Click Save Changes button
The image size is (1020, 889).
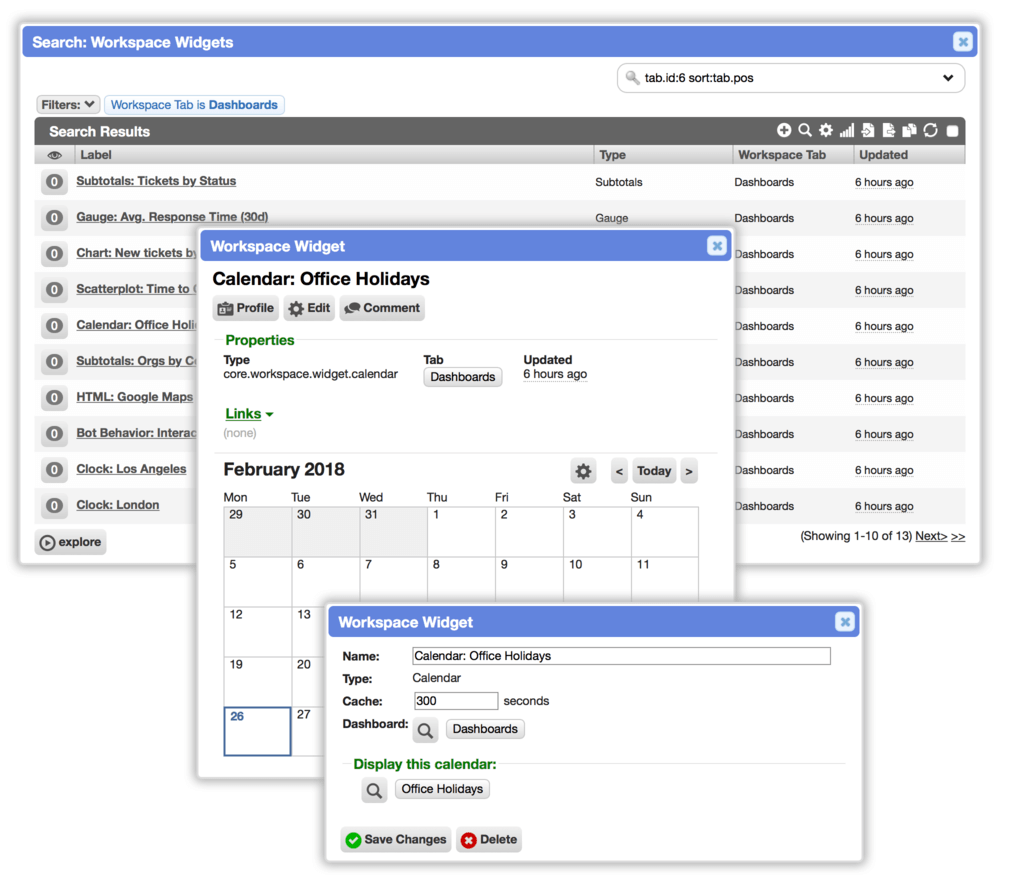point(396,840)
